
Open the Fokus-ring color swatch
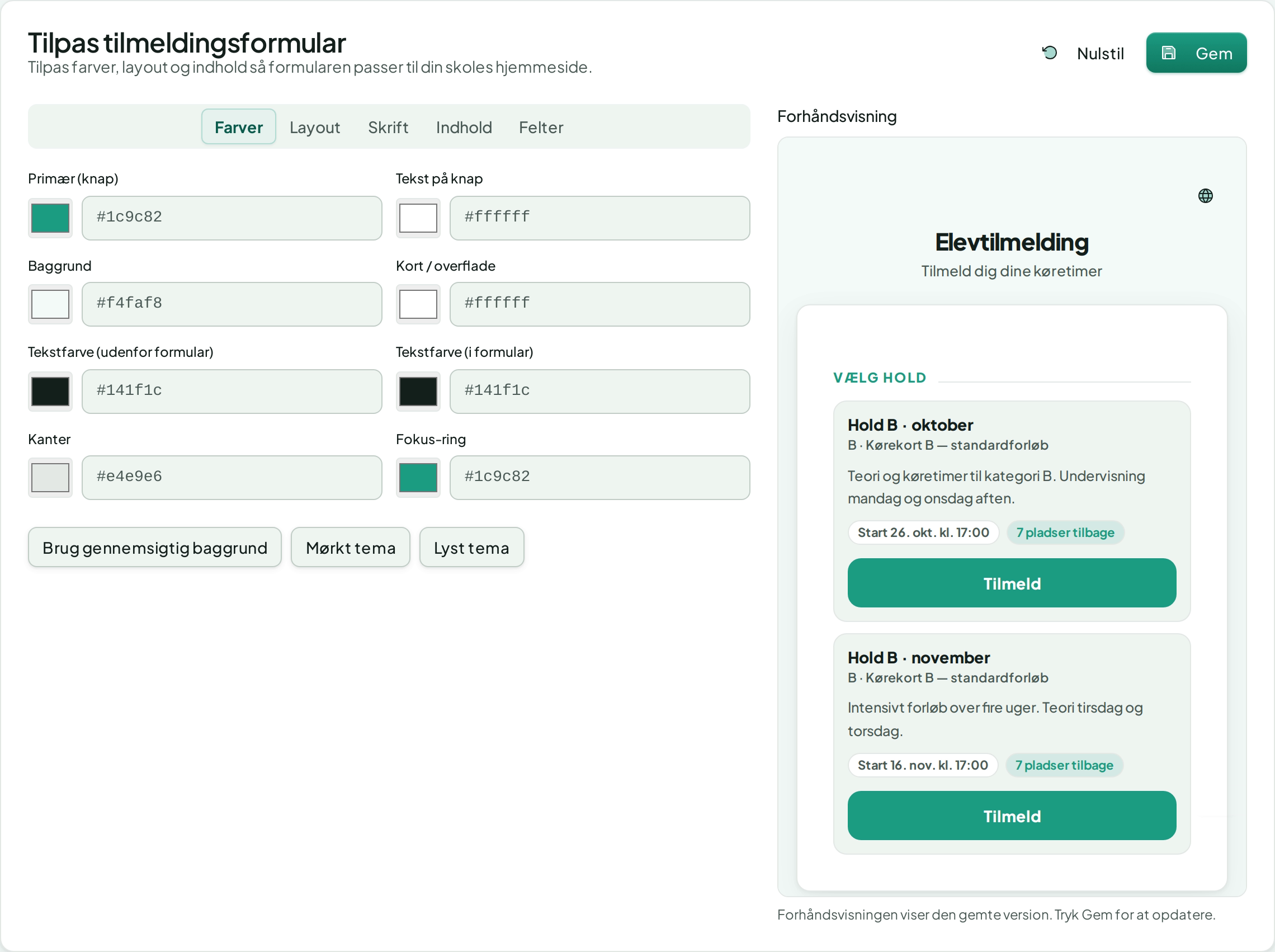click(418, 478)
